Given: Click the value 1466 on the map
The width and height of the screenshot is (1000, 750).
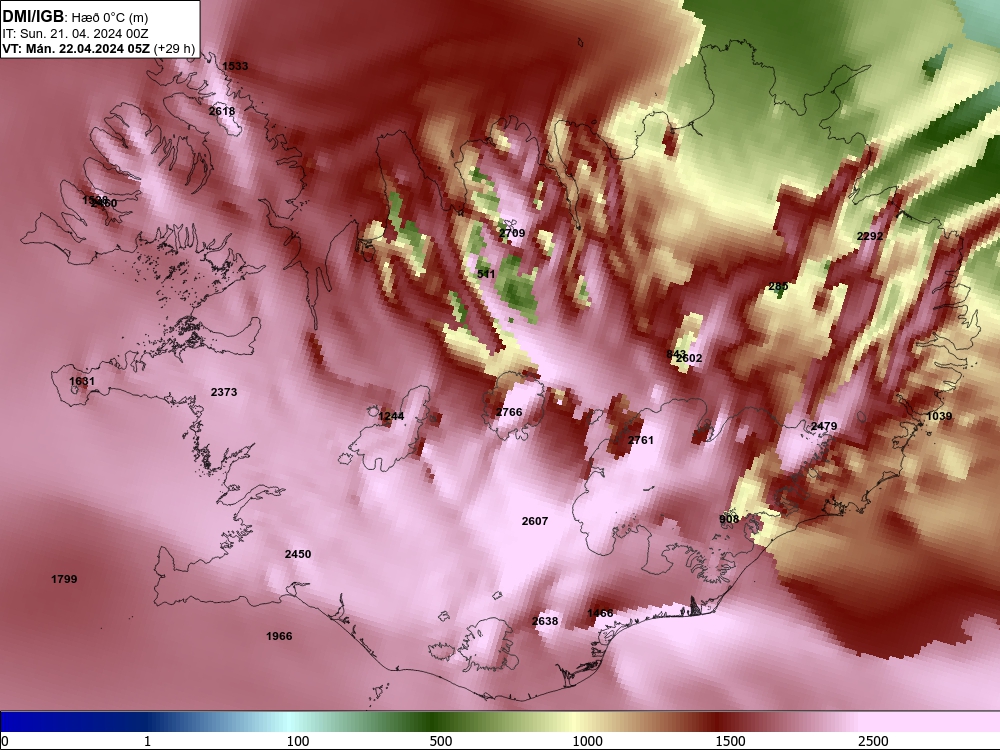Looking at the screenshot, I should pyautogui.click(x=600, y=613).
